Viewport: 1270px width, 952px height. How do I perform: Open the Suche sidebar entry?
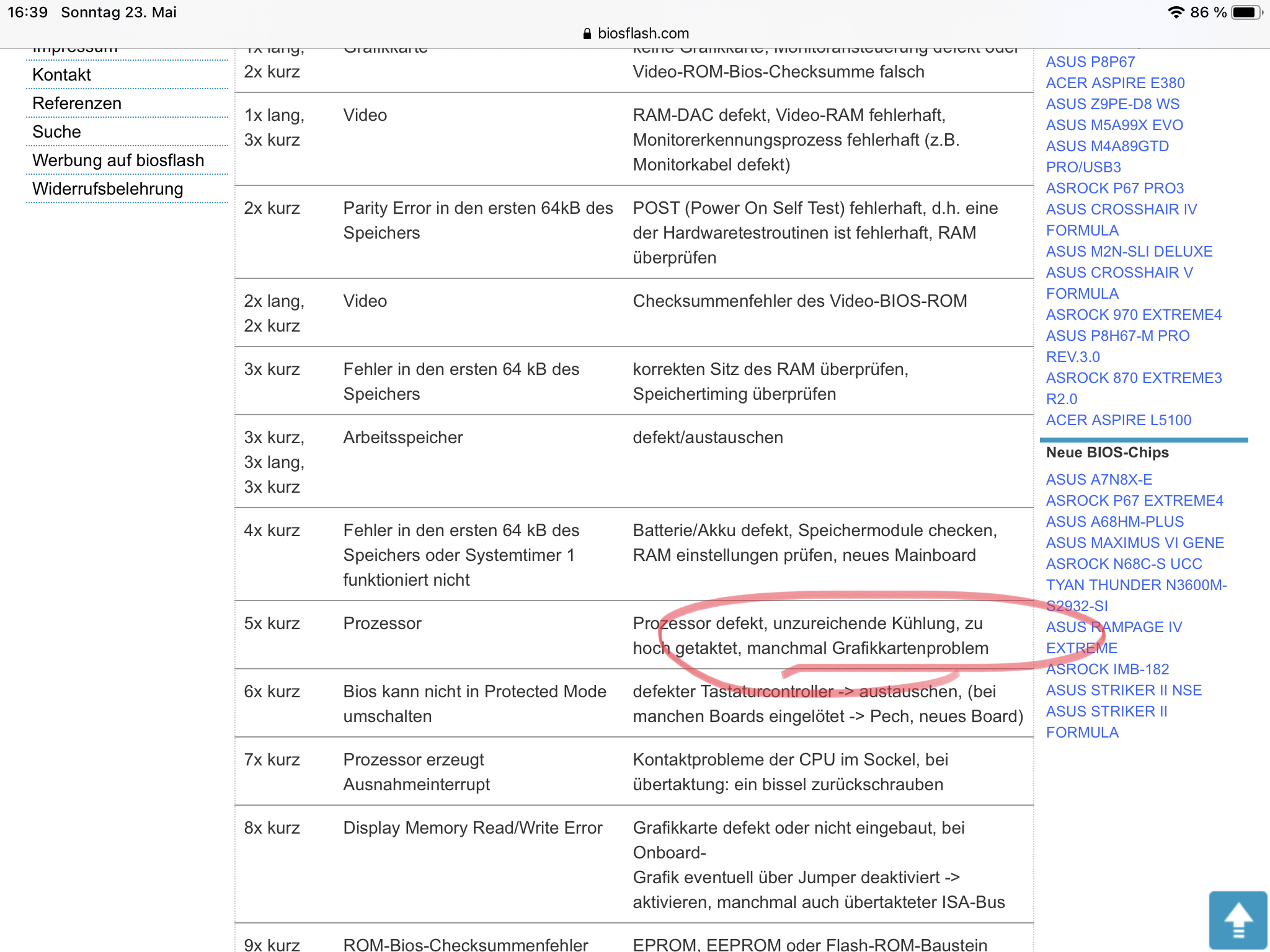click(56, 131)
